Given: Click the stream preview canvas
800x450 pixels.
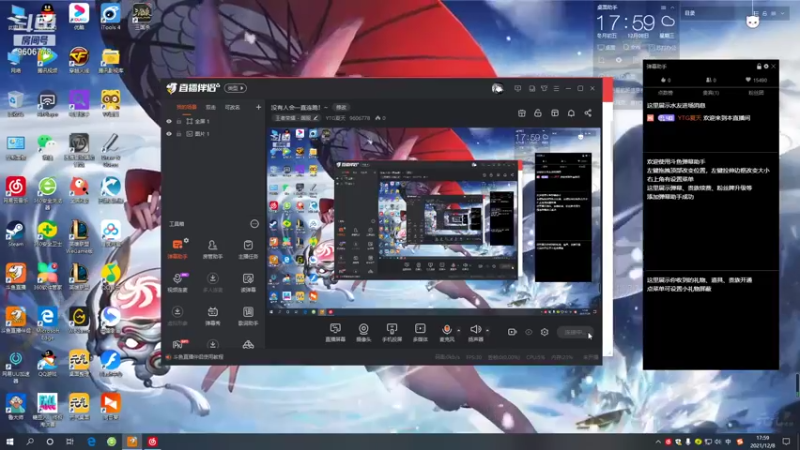Looking at the screenshot, I should tap(434, 220).
